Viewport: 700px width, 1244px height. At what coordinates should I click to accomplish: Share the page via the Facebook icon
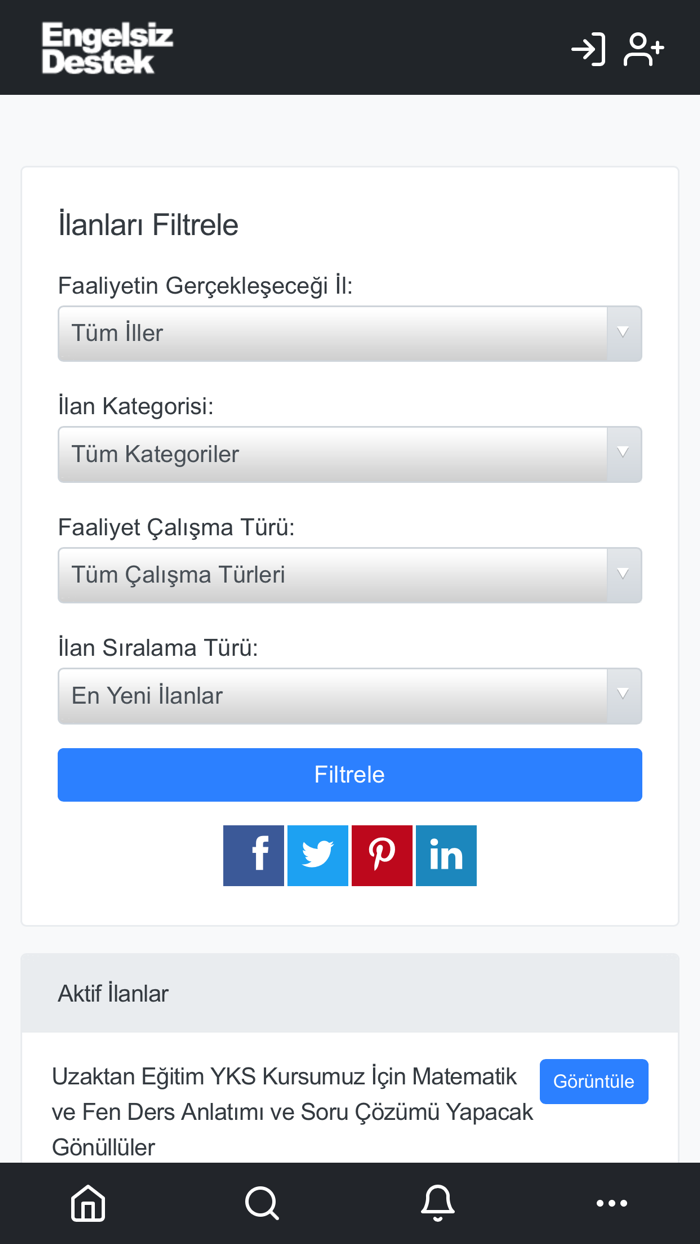point(253,855)
